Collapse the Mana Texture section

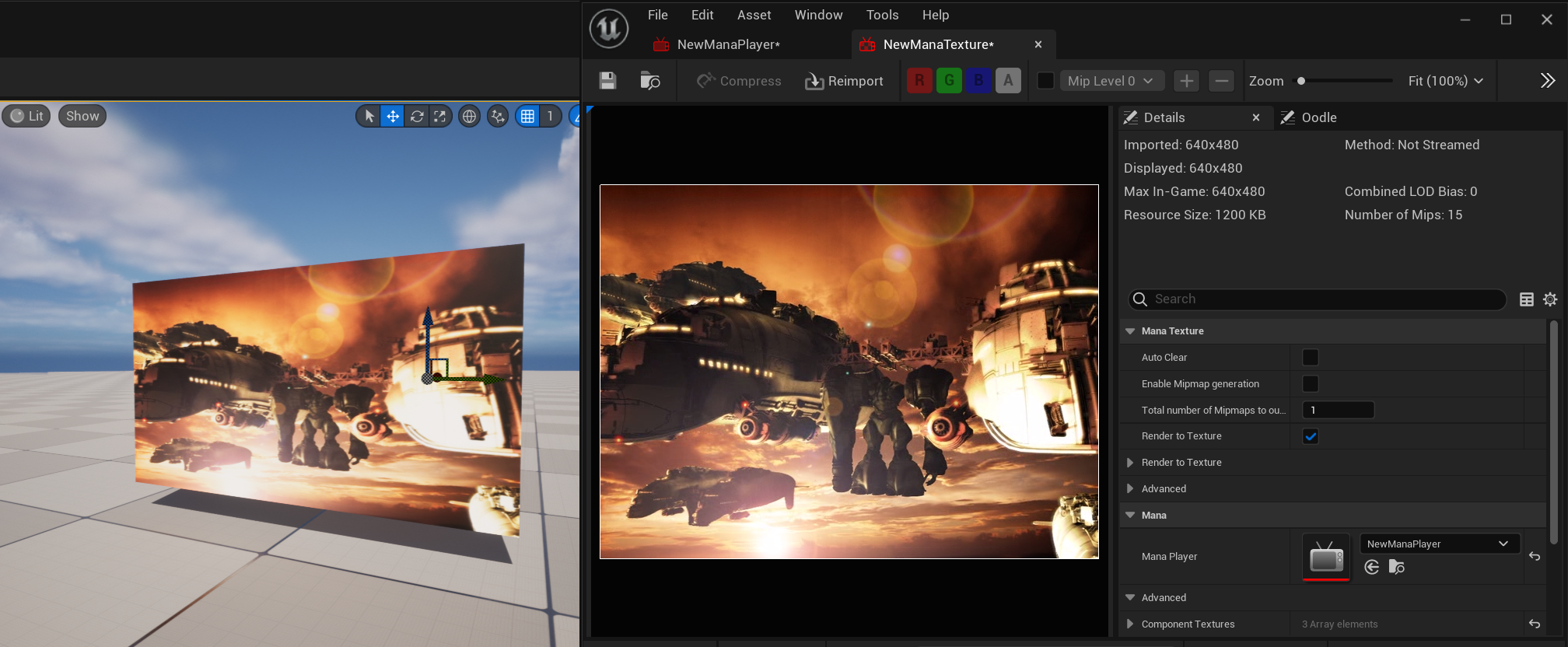[1130, 331]
